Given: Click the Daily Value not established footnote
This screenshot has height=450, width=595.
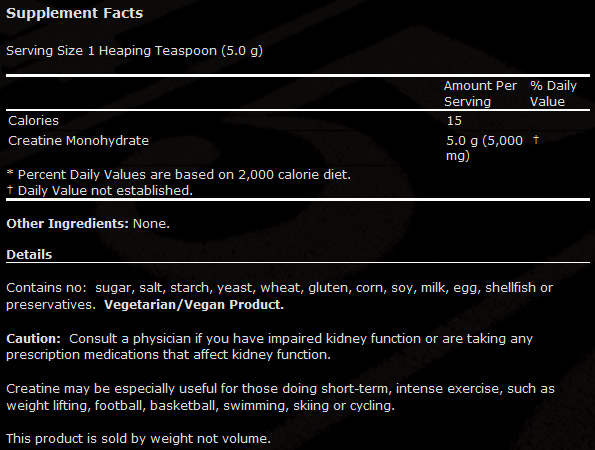Looking at the screenshot, I should tap(100, 190).
